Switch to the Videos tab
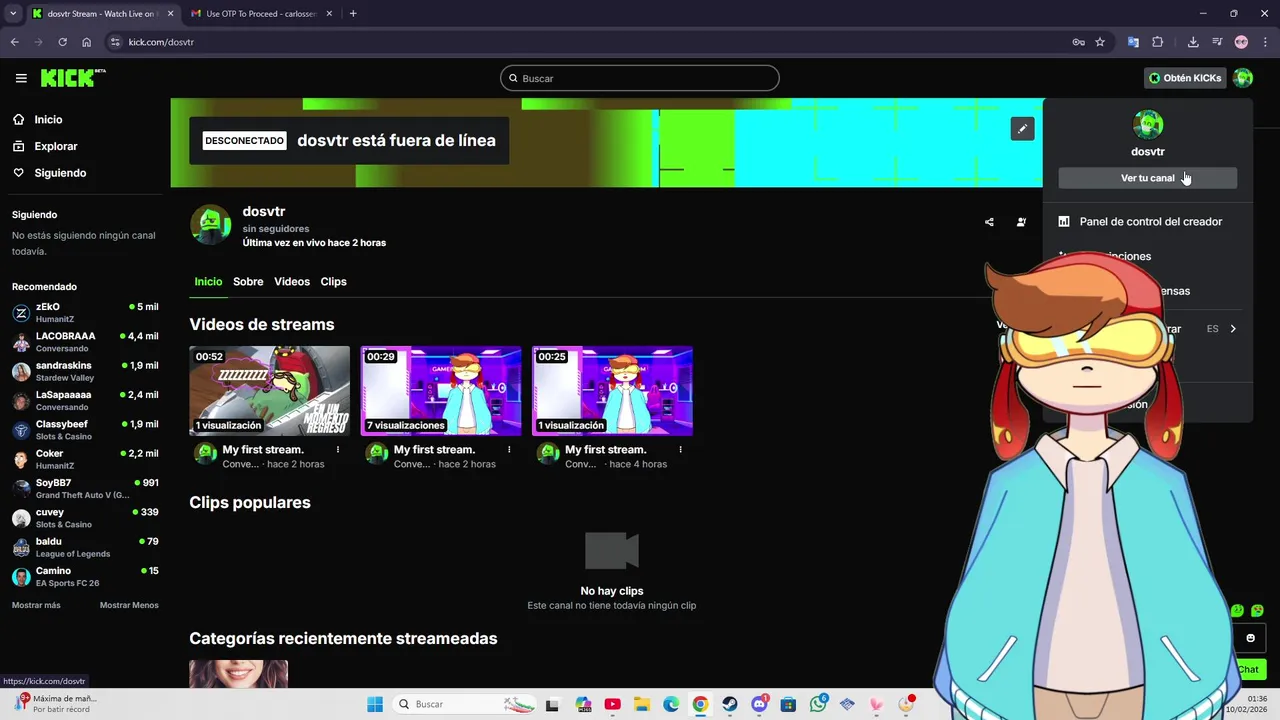The height and width of the screenshot is (720, 1280). [x=292, y=282]
